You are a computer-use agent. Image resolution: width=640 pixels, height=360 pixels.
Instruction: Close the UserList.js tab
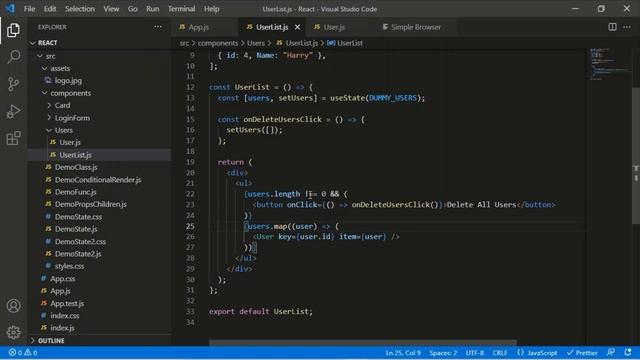pyautogui.click(x=298, y=27)
